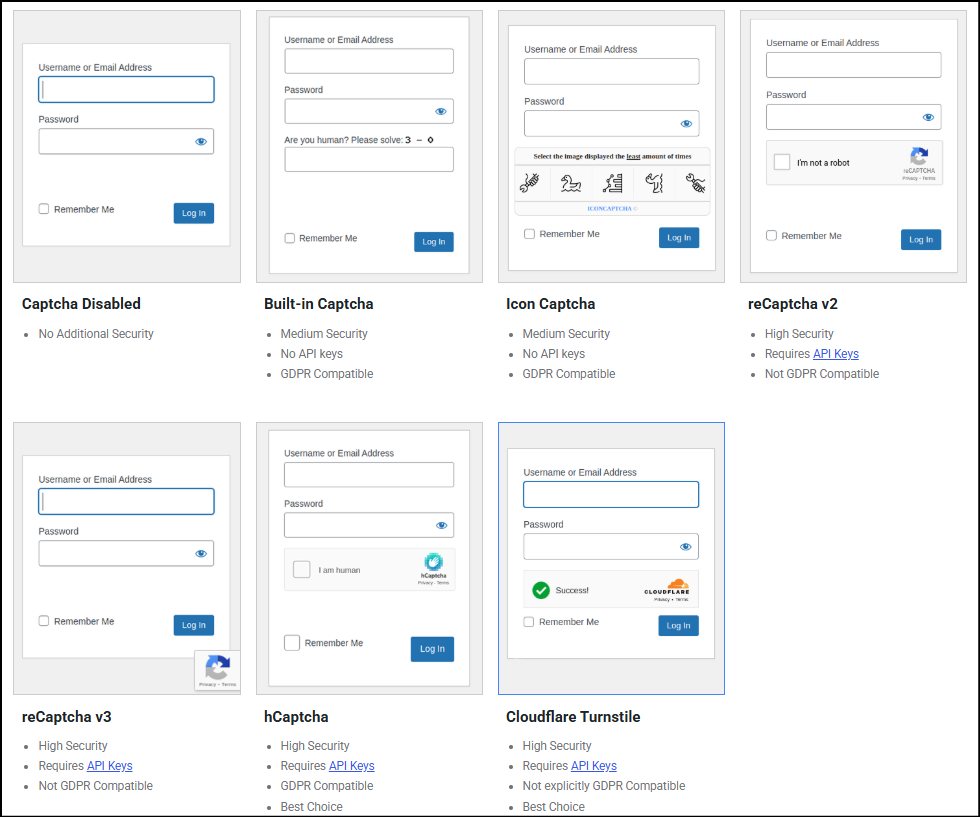Choose the wrench icon left of the duck
This screenshot has width=980, height=817.
pos(530,183)
